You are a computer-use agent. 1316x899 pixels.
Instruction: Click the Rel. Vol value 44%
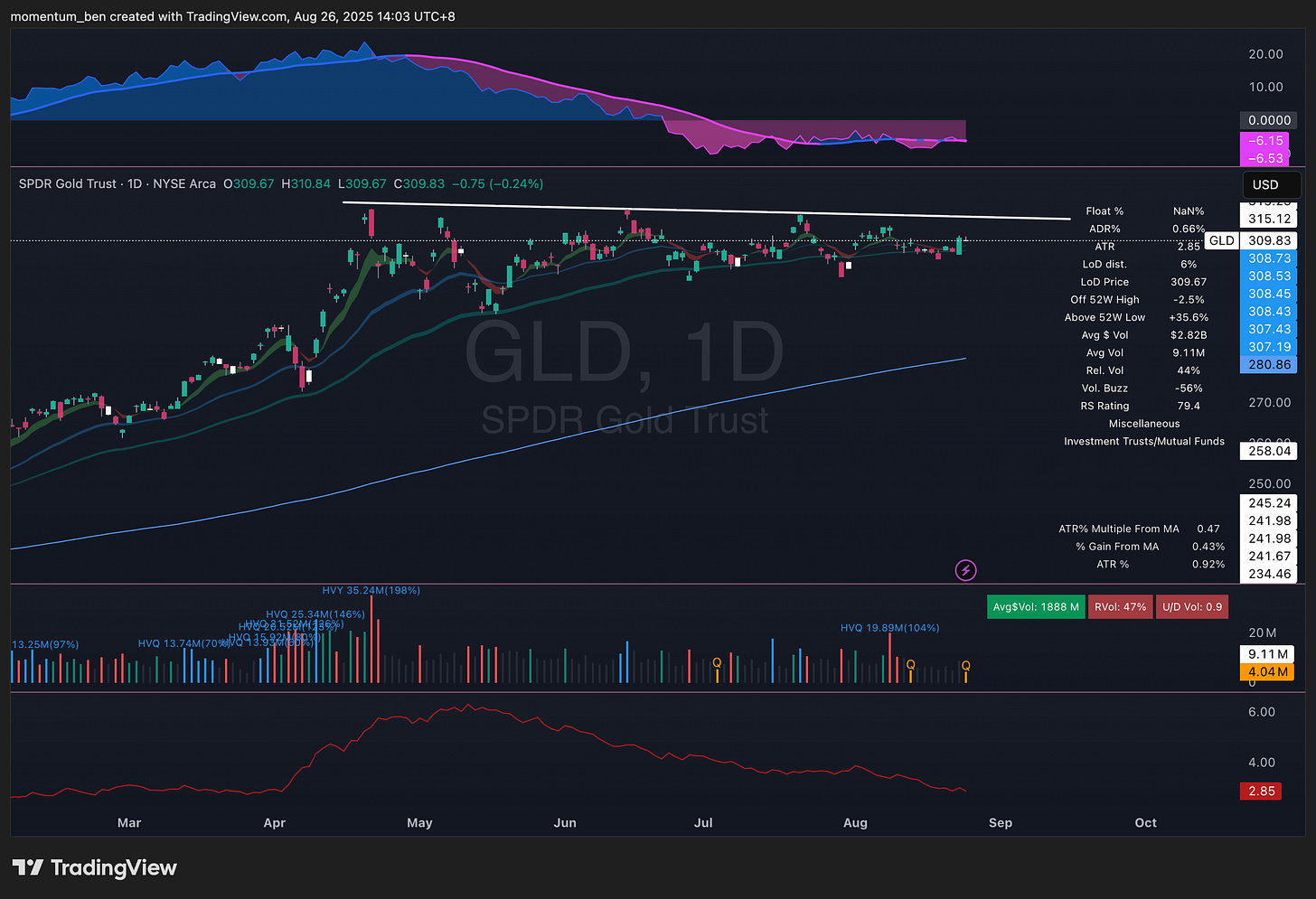pyautogui.click(x=1189, y=370)
